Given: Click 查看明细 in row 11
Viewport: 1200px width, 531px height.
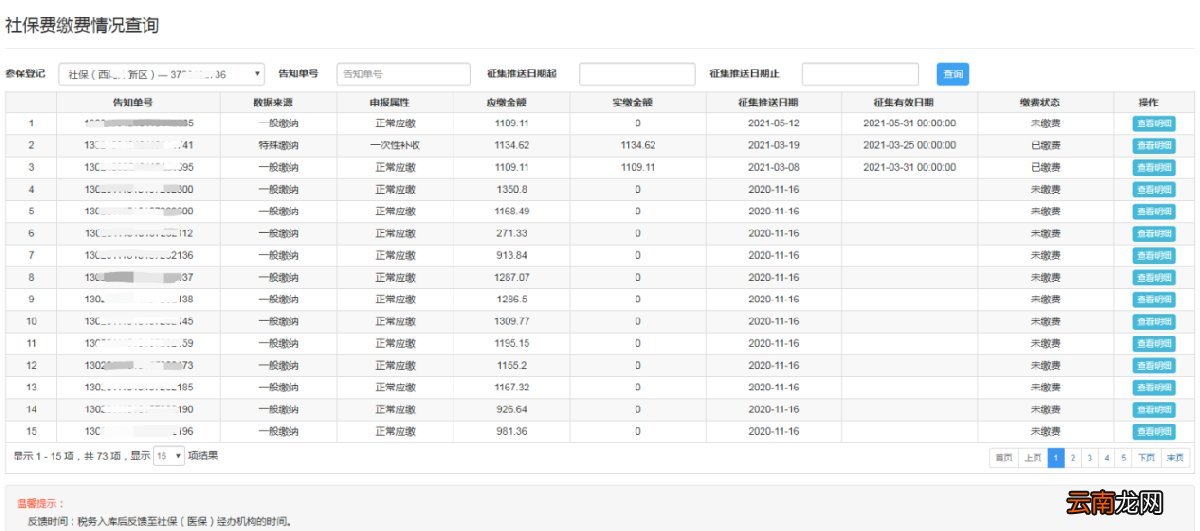Looking at the screenshot, I should pyautogui.click(x=1154, y=344).
